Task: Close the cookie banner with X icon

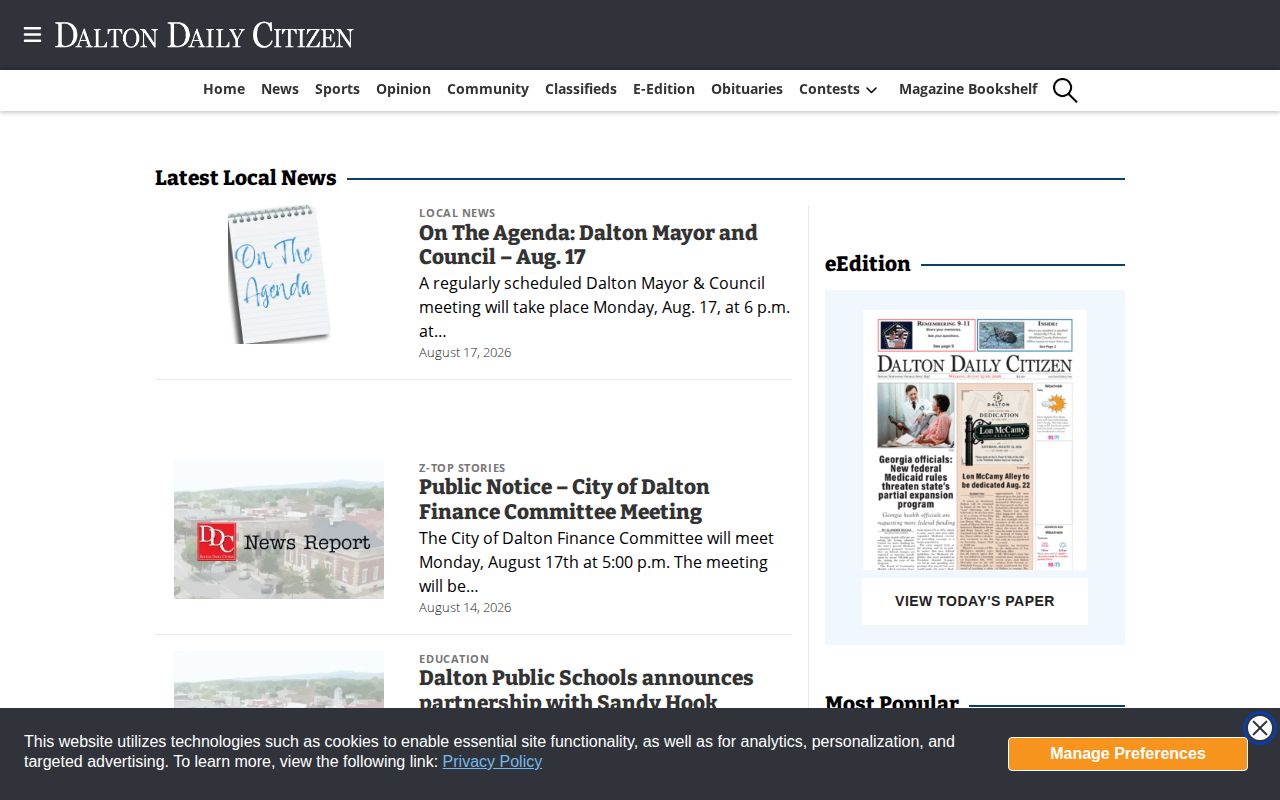Action: [x=1260, y=728]
